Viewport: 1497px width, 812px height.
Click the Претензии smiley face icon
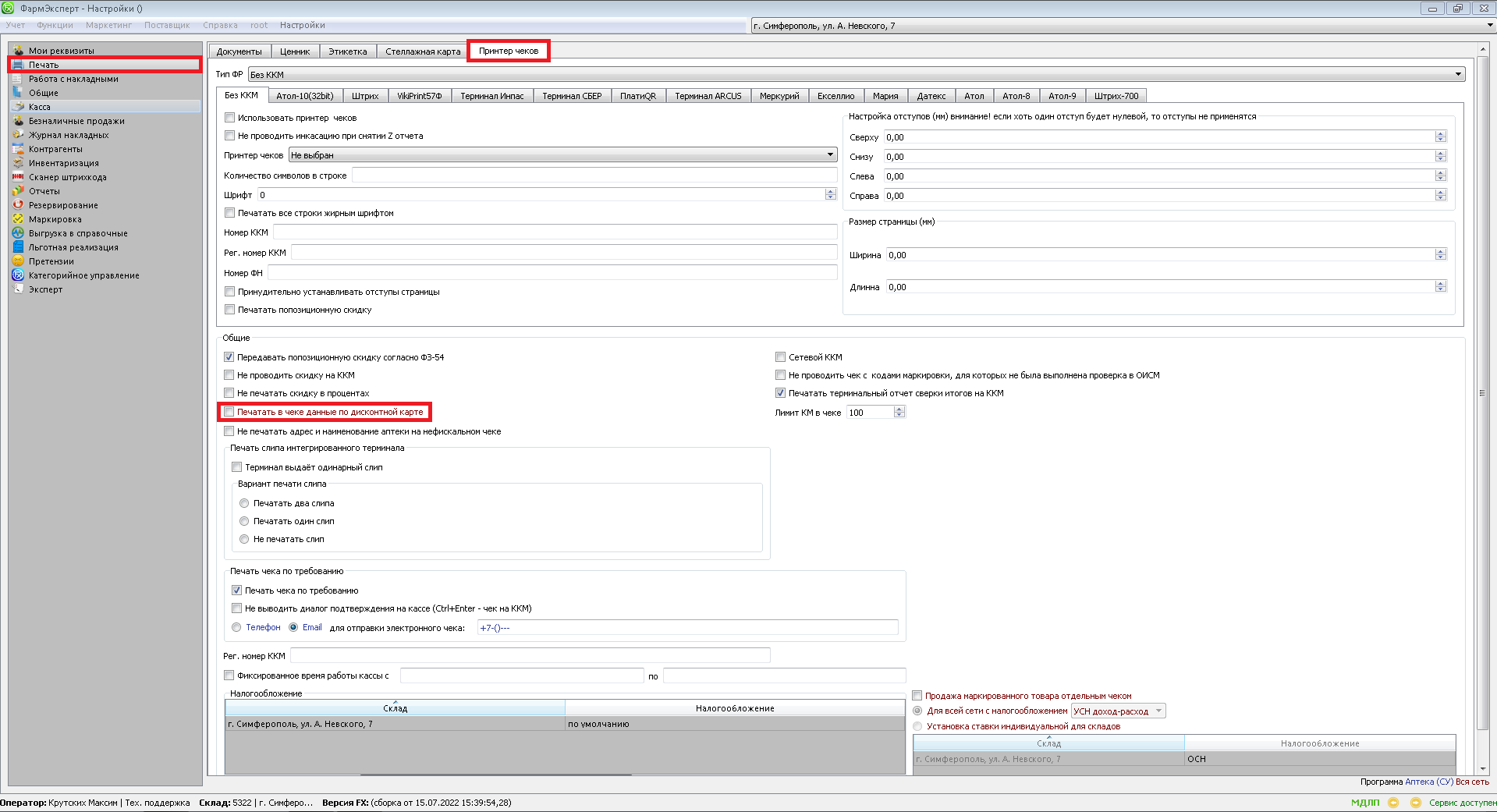[18, 261]
